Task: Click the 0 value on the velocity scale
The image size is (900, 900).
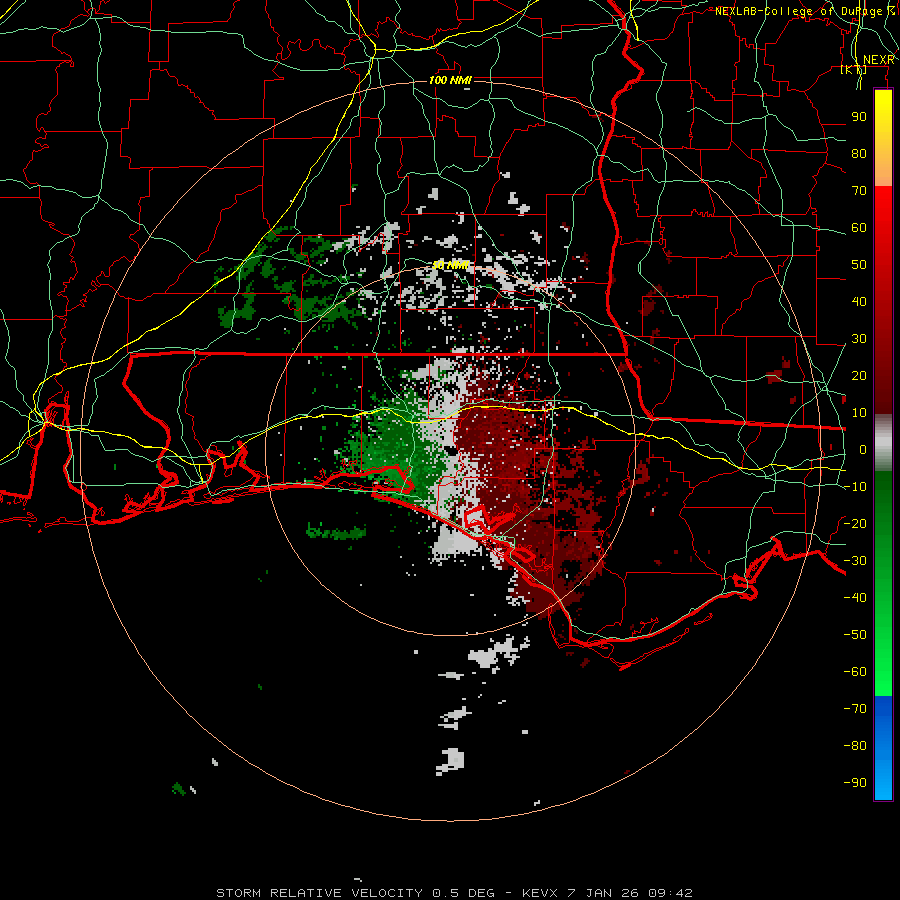Action: [x=863, y=450]
